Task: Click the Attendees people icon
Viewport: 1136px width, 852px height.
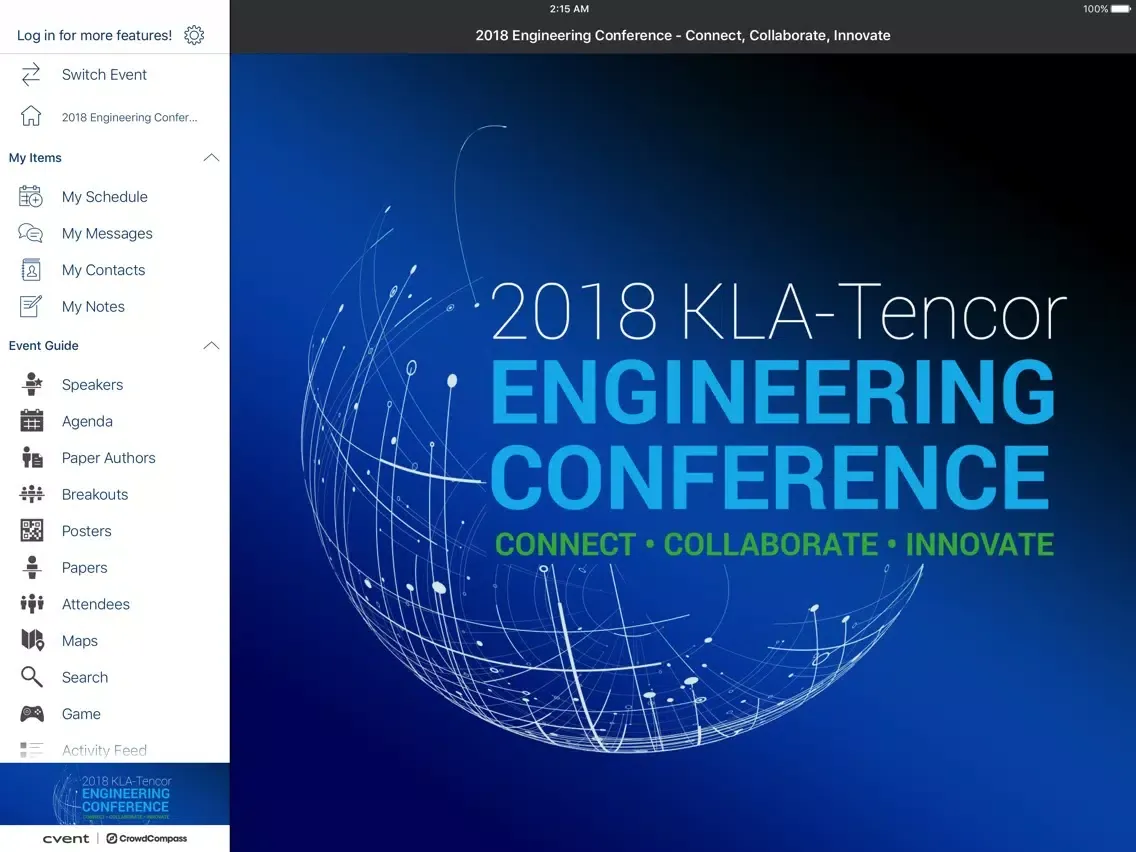Action: [32, 604]
